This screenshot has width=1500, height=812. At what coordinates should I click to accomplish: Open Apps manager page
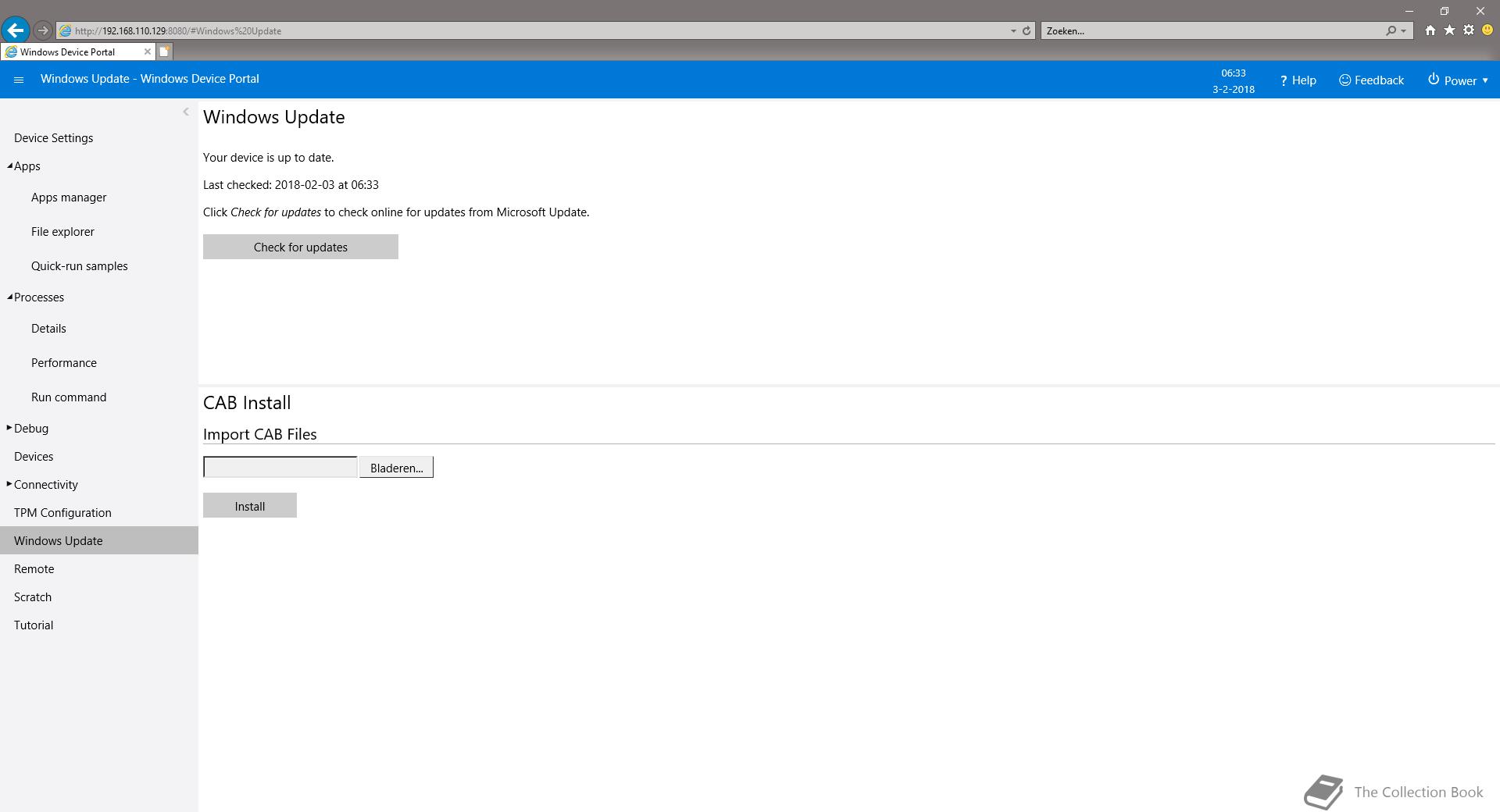click(69, 198)
